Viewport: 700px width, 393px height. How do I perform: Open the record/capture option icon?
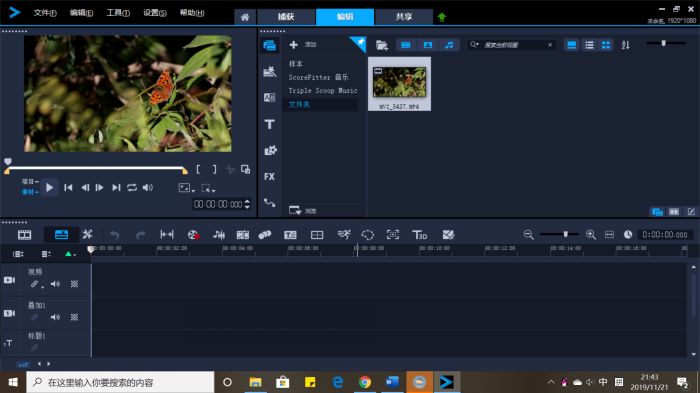click(193, 234)
